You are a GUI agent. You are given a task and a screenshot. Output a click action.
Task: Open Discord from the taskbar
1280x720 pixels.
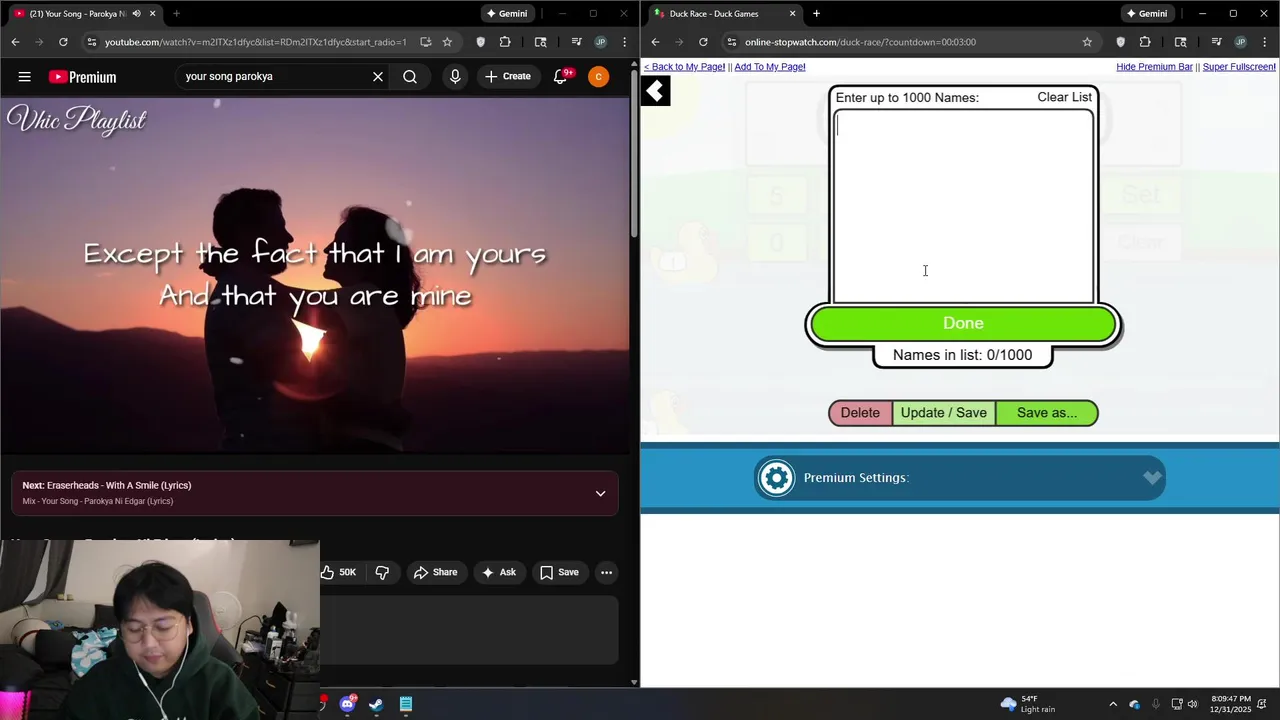pyautogui.click(x=347, y=704)
